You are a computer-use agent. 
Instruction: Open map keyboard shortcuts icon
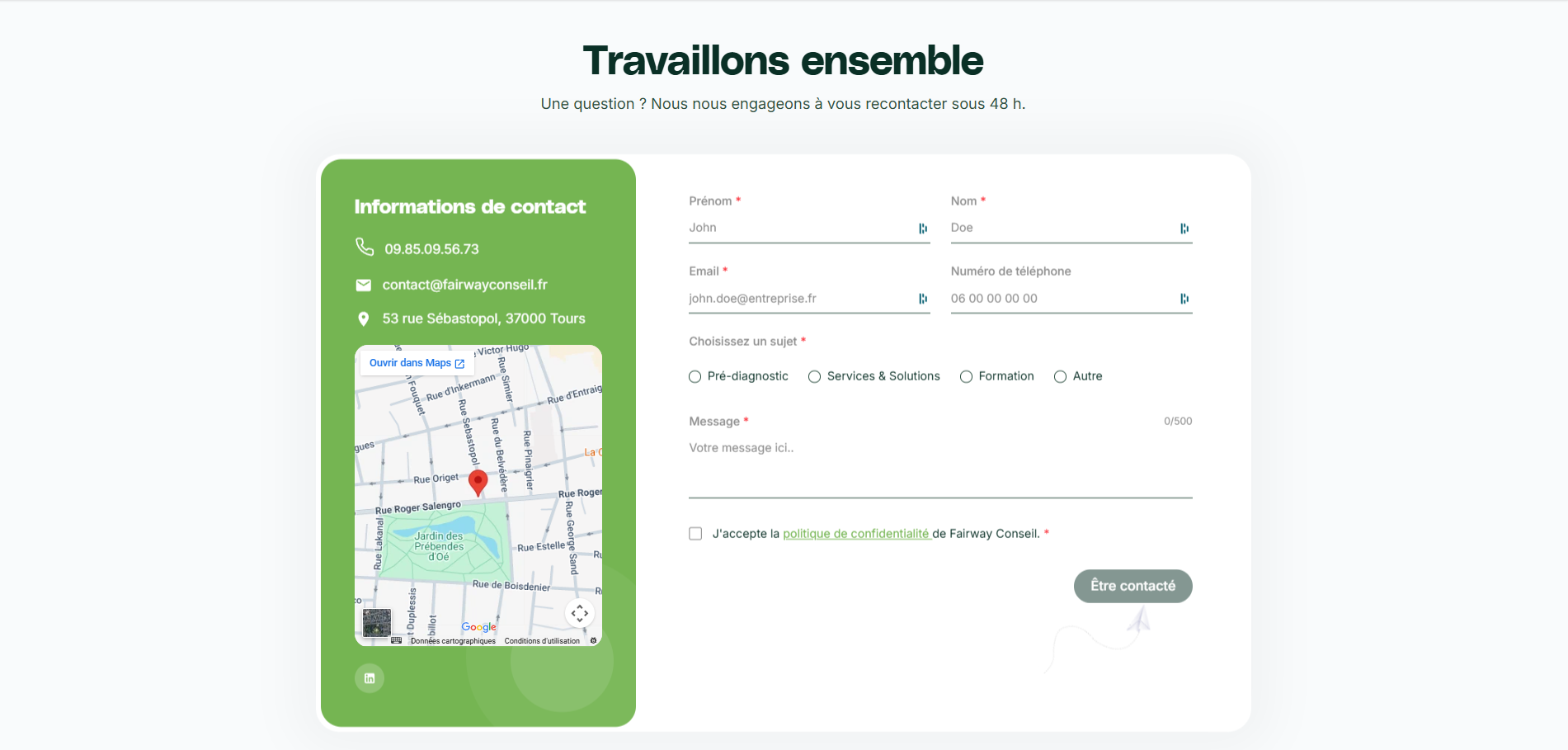[x=397, y=640]
